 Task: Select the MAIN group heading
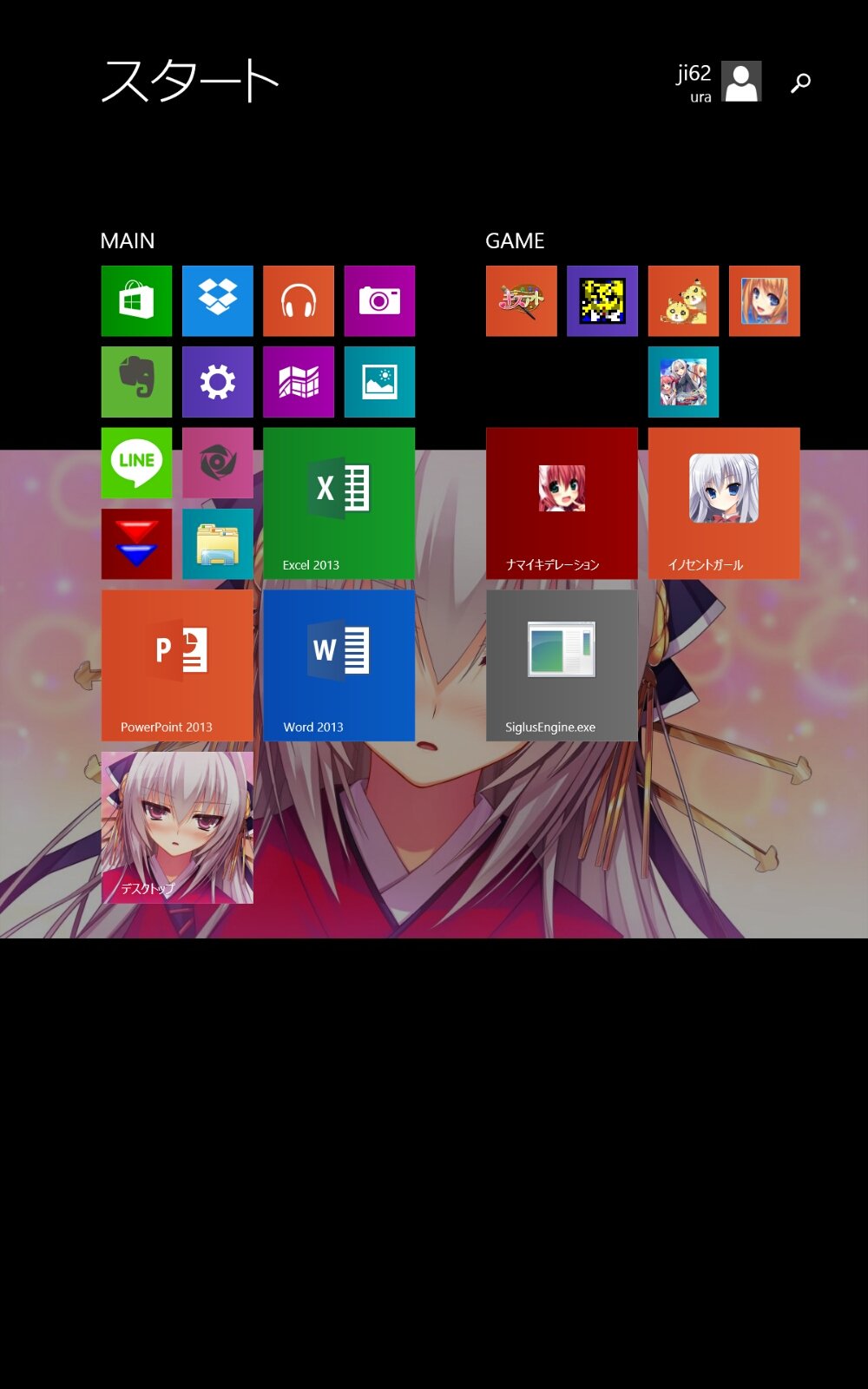tap(128, 240)
